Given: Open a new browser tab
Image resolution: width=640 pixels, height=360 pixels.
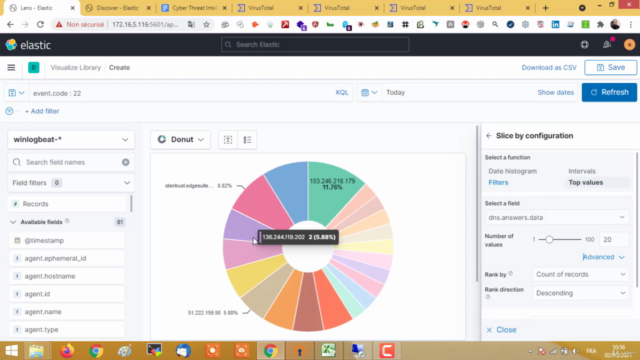Looking at the screenshot, I should click(x=546, y=8).
